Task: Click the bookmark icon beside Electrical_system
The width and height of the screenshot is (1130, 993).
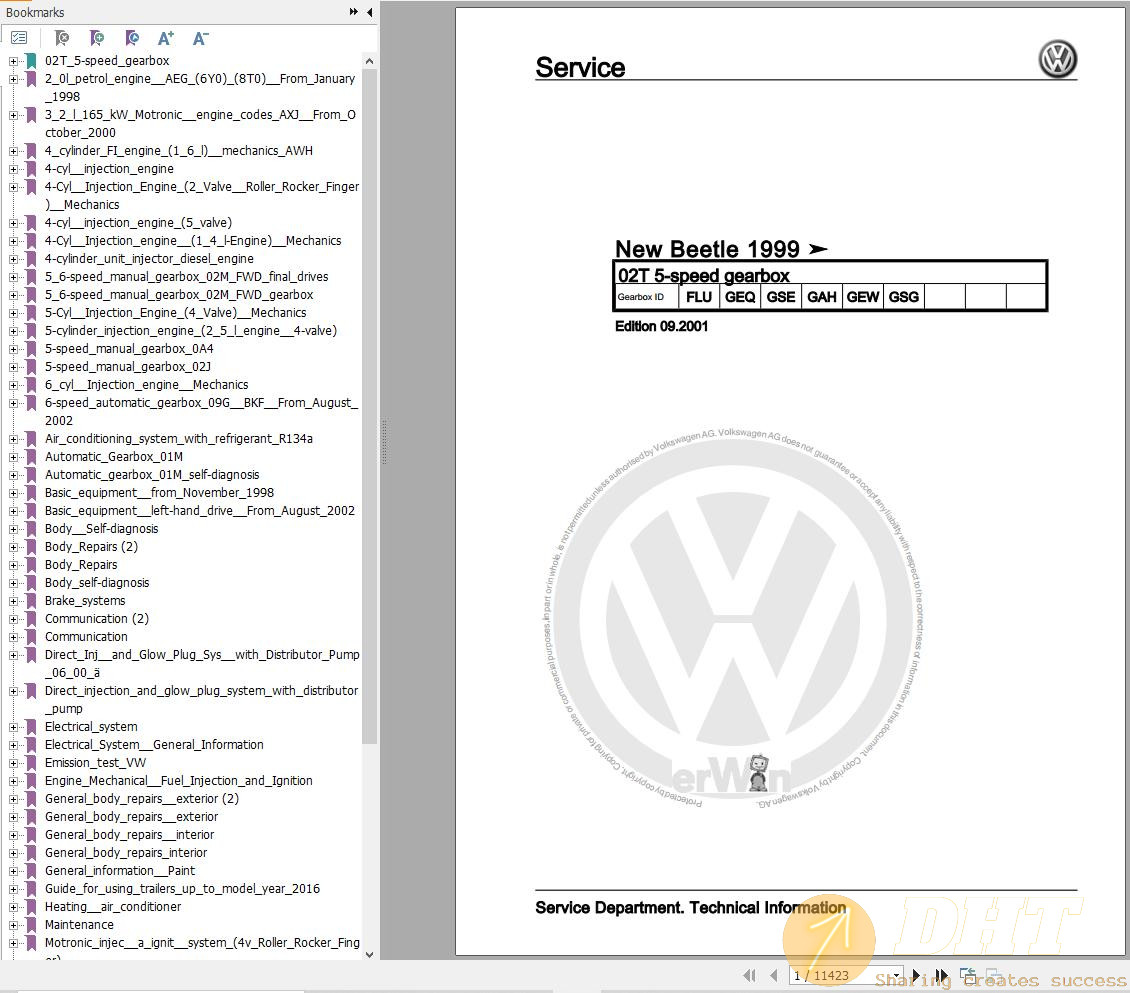Action: (31, 726)
